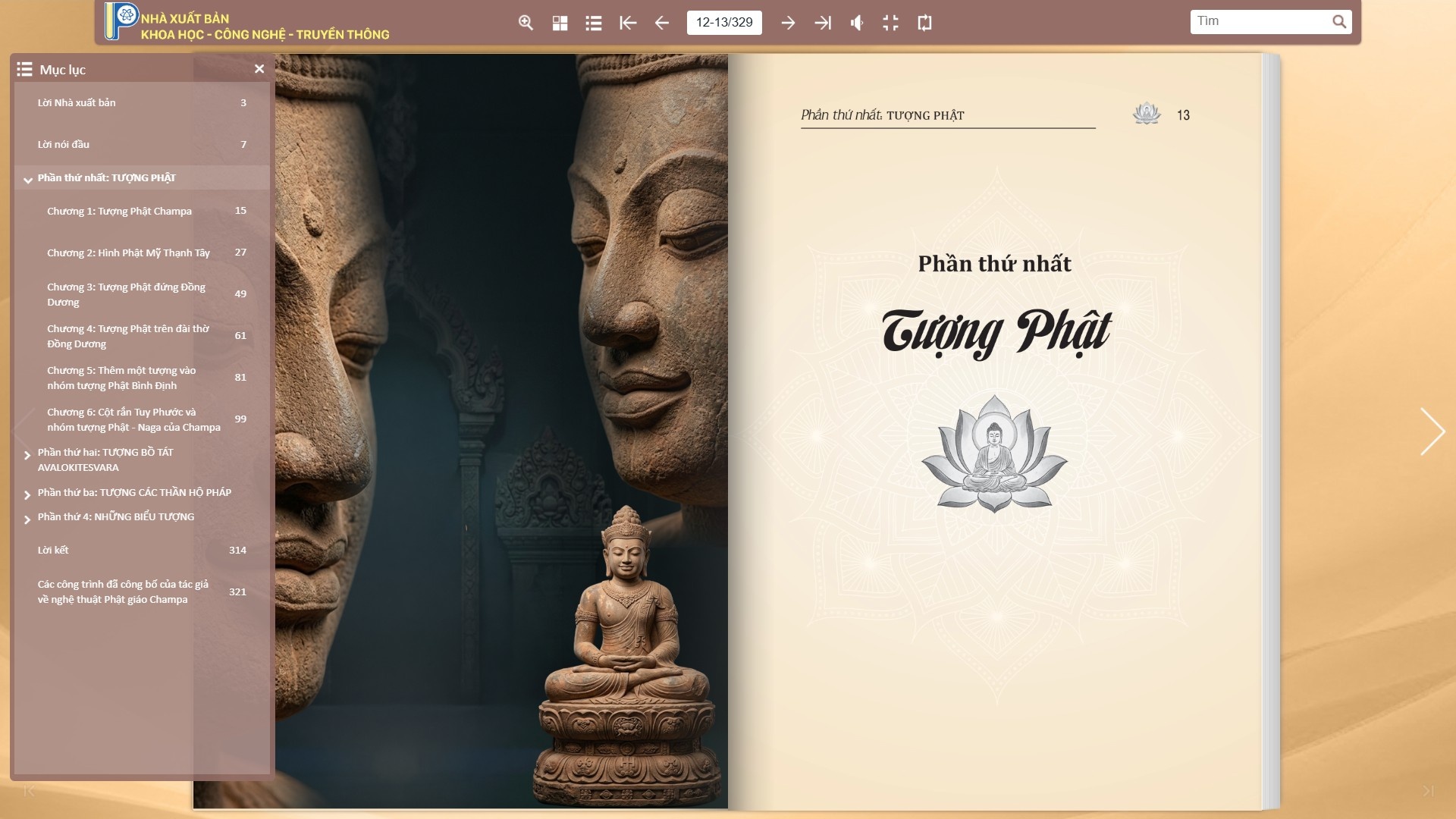Jump to the last page
This screenshot has height=819, width=1456.
(824, 23)
